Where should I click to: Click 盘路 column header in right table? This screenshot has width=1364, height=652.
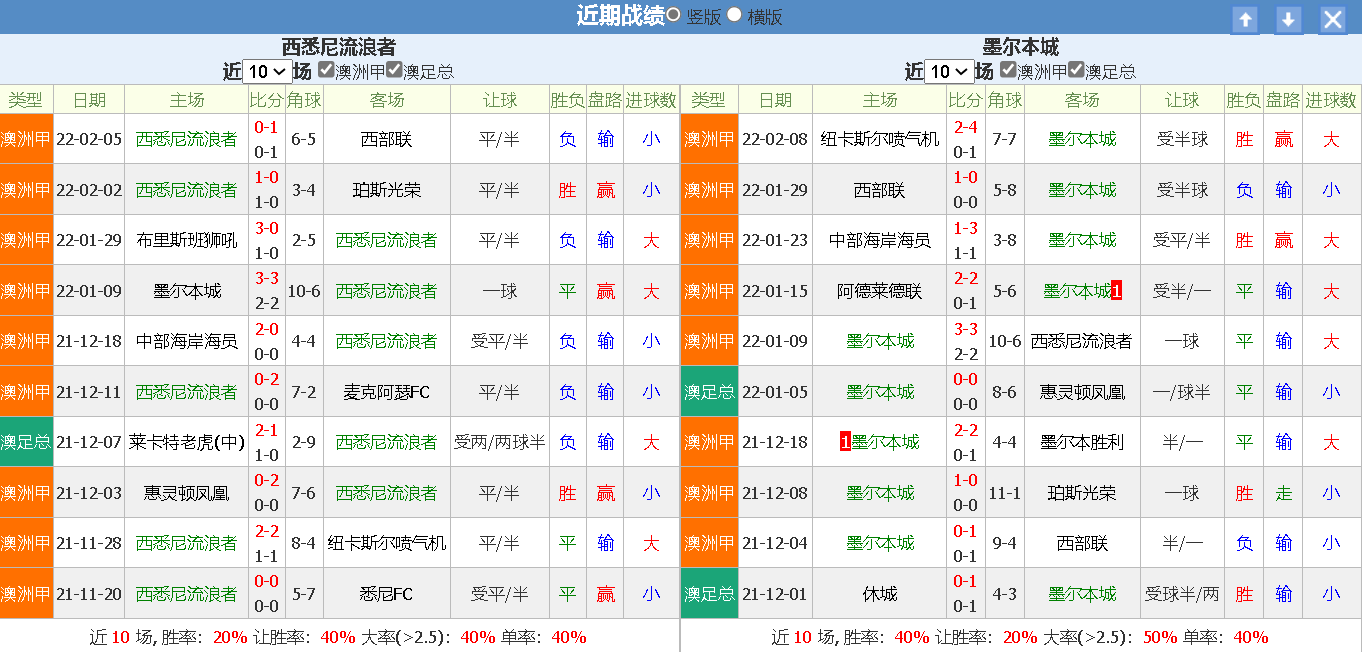coord(1283,100)
